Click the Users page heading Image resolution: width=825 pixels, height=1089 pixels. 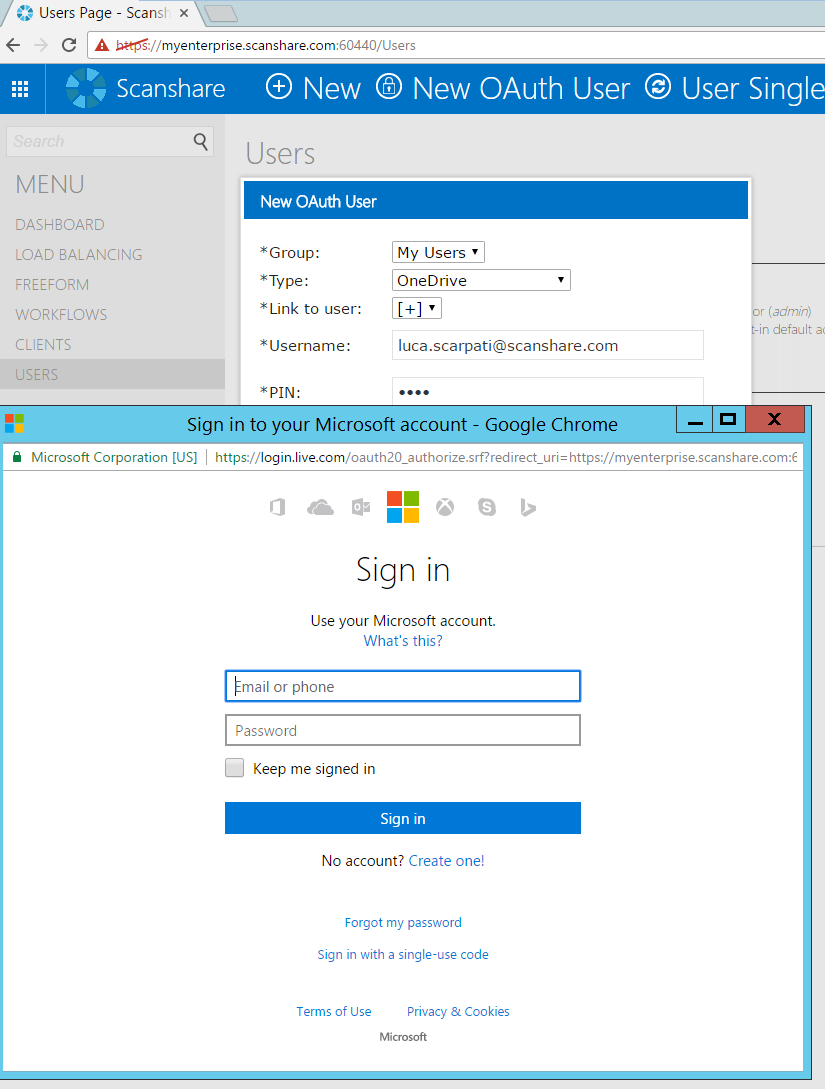click(x=281, y=153)
